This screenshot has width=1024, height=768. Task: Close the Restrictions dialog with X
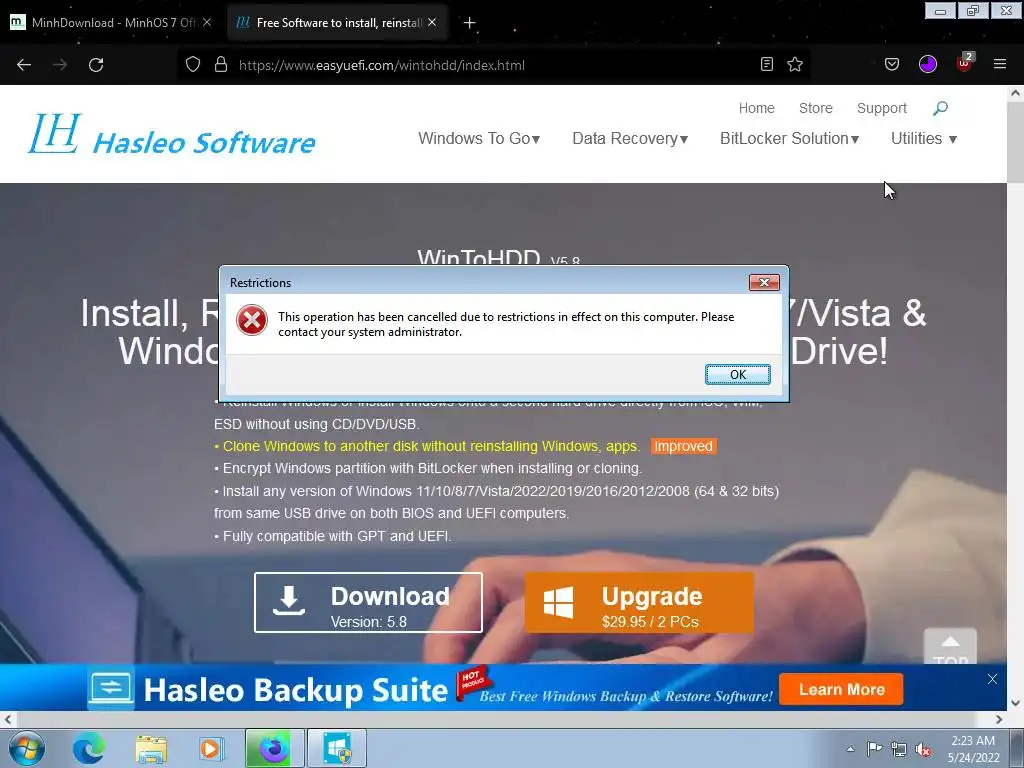pos(764,282)
